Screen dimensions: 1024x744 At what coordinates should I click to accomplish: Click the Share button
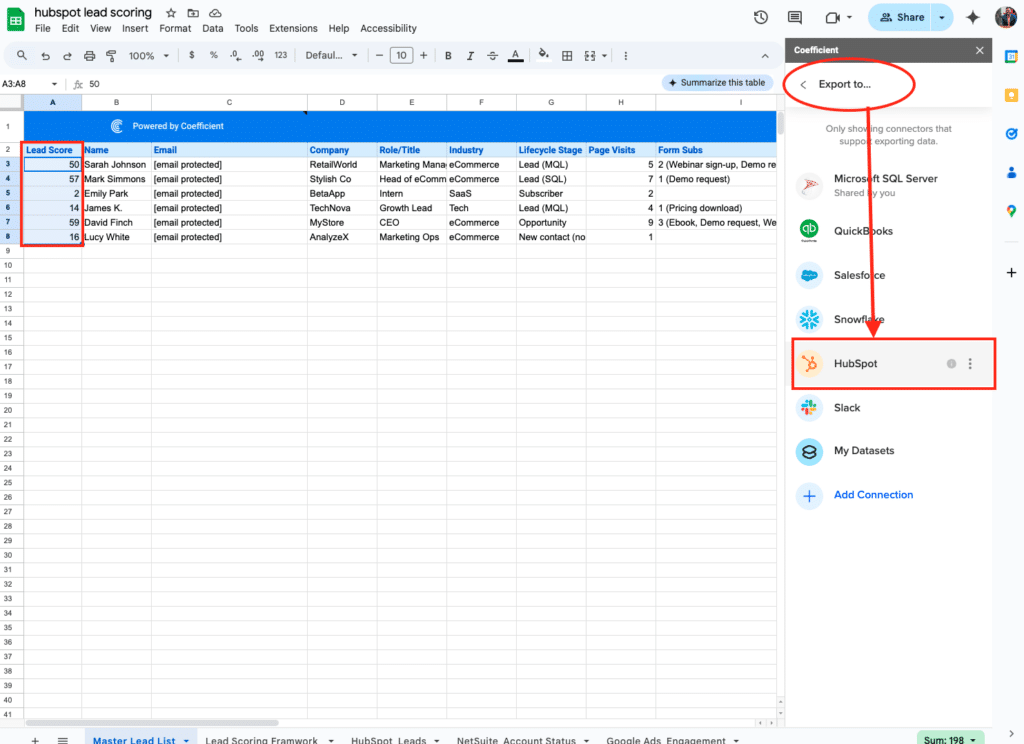901,18
